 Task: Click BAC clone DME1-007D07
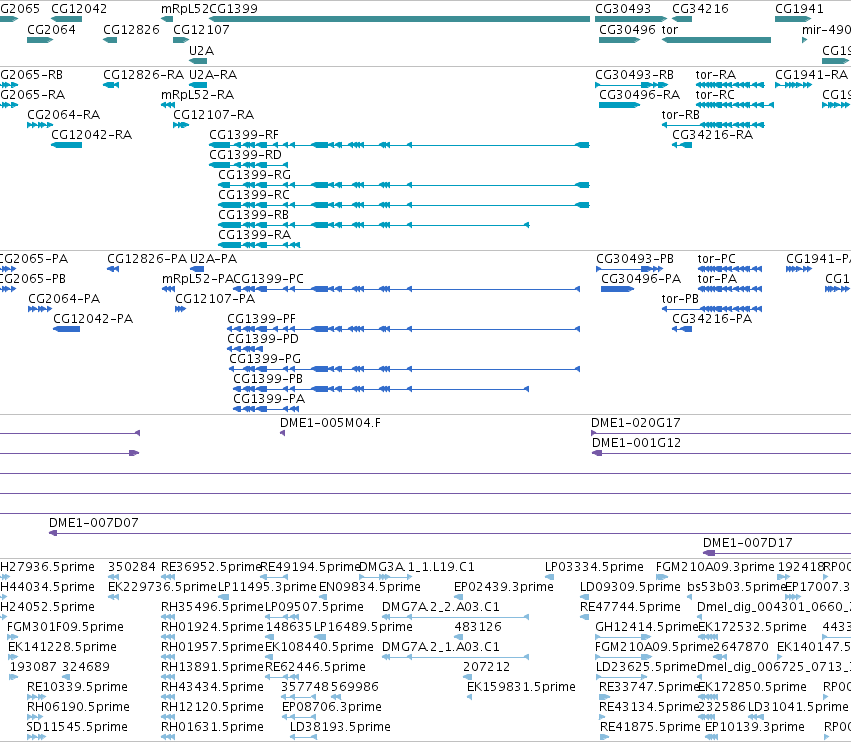[x=94, y=523]
